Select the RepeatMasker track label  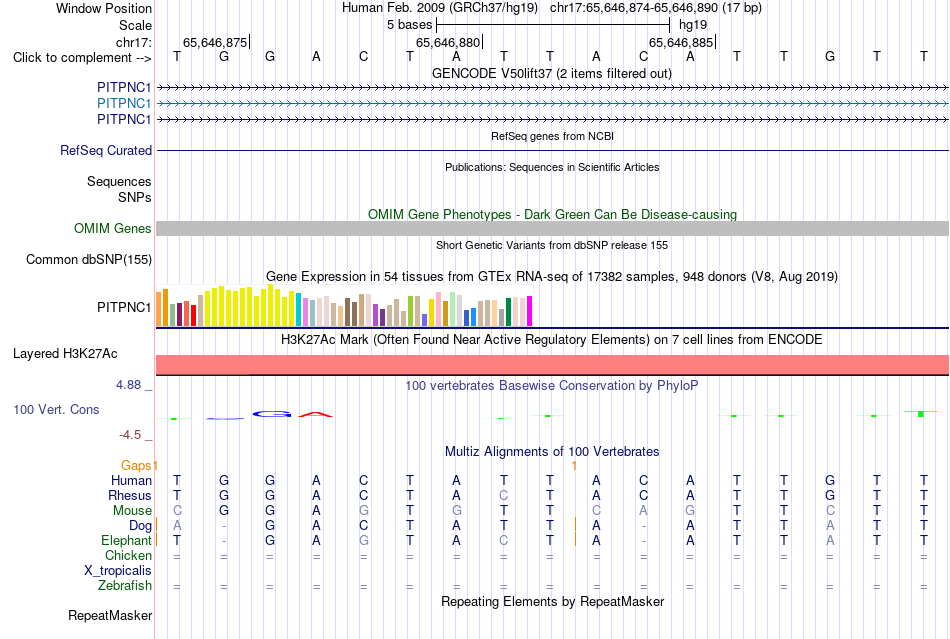(x=110, y=615)
